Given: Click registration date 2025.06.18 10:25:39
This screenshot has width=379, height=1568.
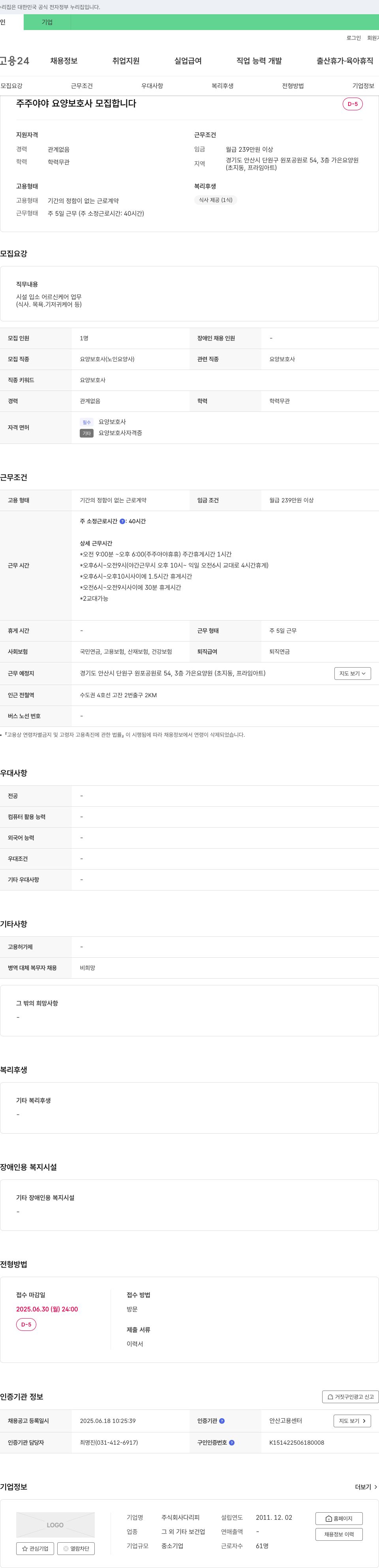Looking at the screenshot, I should [x=108, y=1421].
